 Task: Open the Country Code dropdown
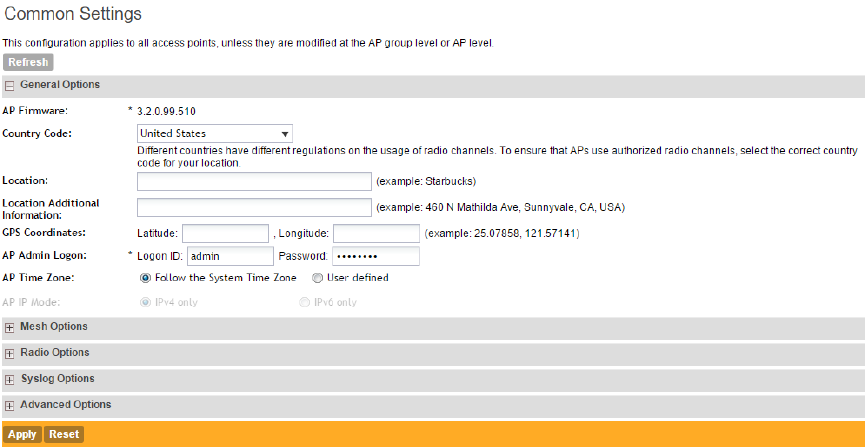click(x=214, y=133)
